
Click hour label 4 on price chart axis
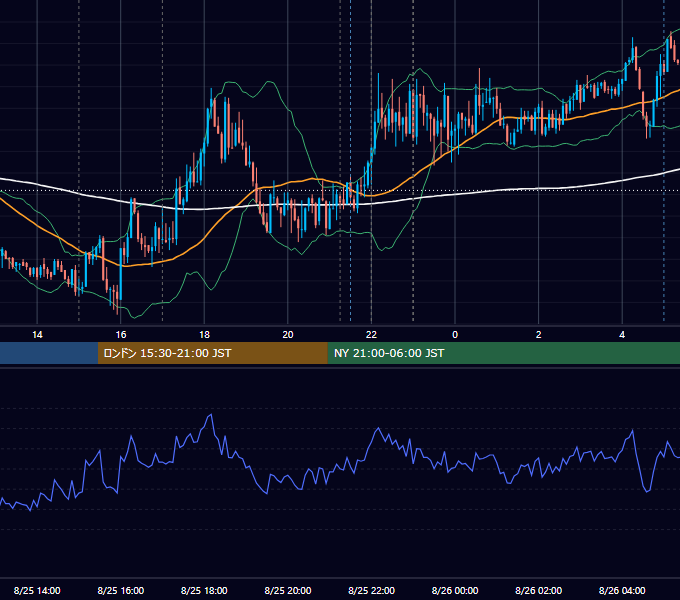(x=622, y=335)
